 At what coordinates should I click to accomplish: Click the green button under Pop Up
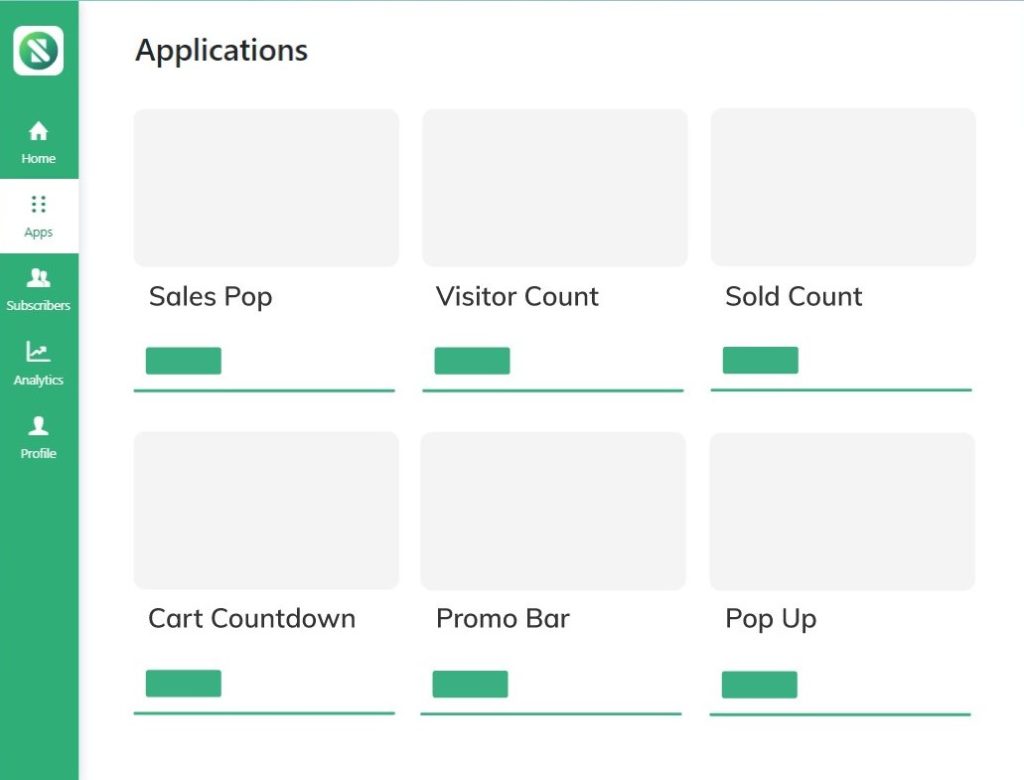[759, 685]
